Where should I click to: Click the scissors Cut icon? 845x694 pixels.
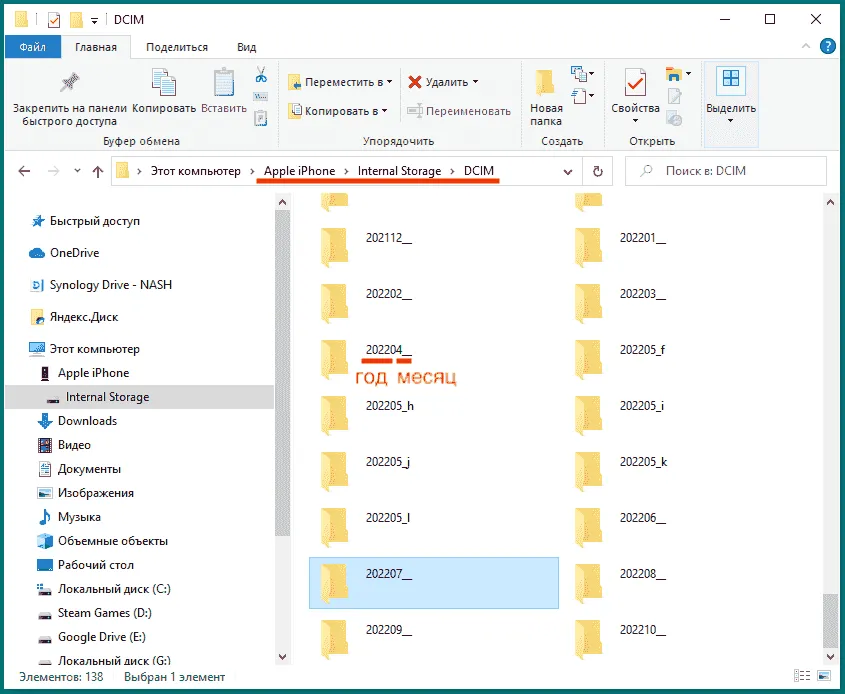261,76
